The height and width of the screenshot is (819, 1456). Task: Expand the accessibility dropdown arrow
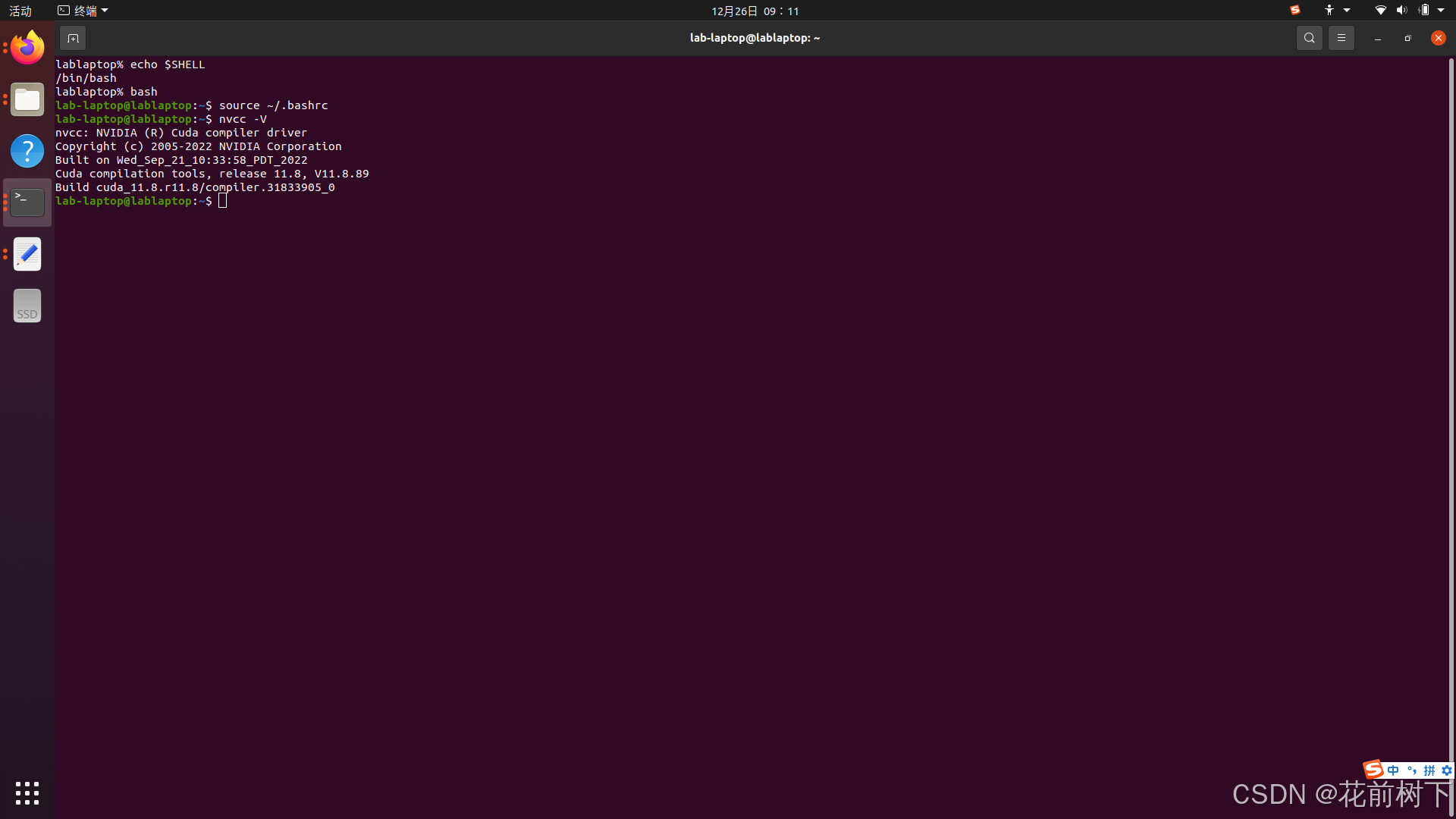1346,11
